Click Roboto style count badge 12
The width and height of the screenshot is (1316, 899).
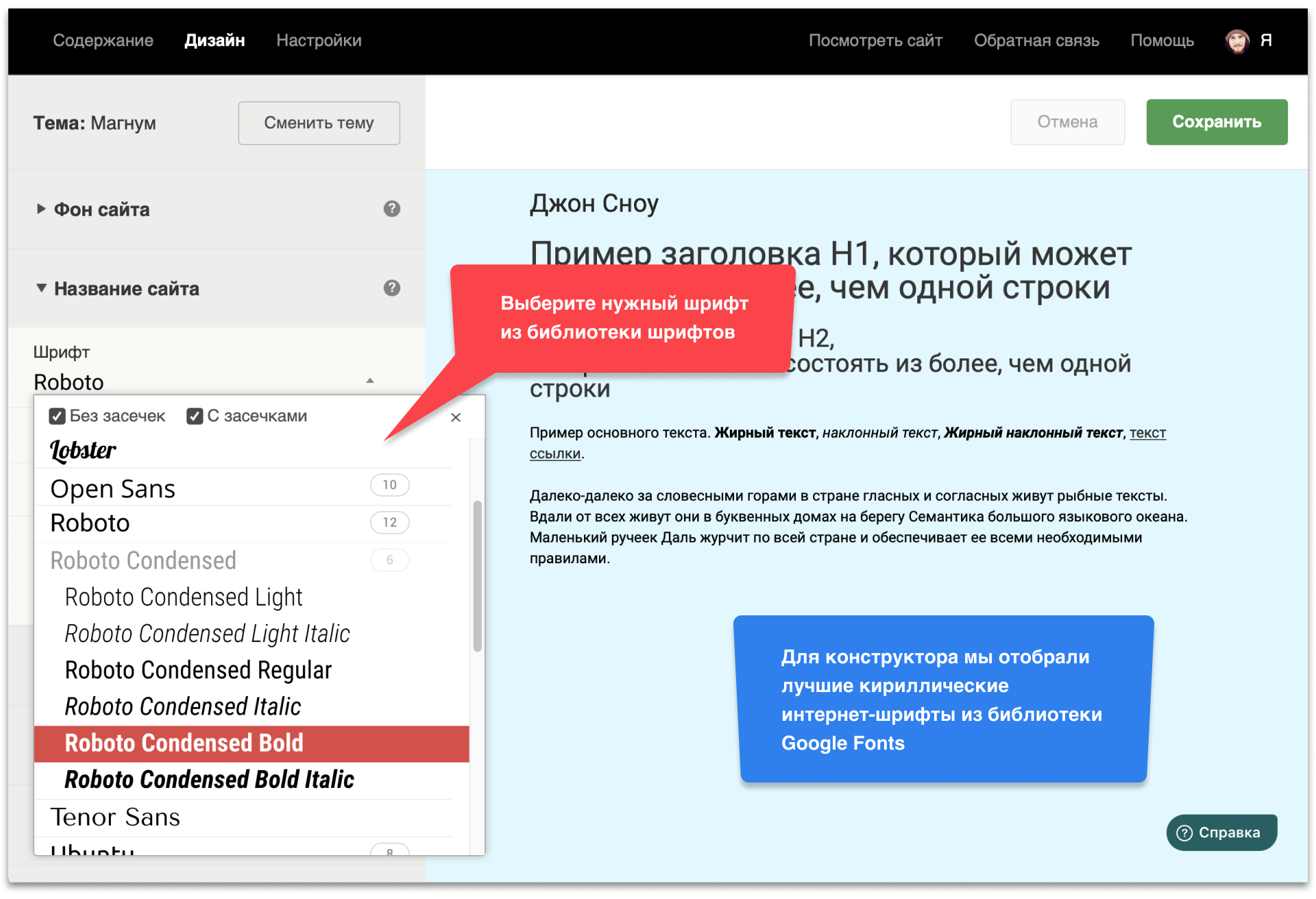click(389, 523)
